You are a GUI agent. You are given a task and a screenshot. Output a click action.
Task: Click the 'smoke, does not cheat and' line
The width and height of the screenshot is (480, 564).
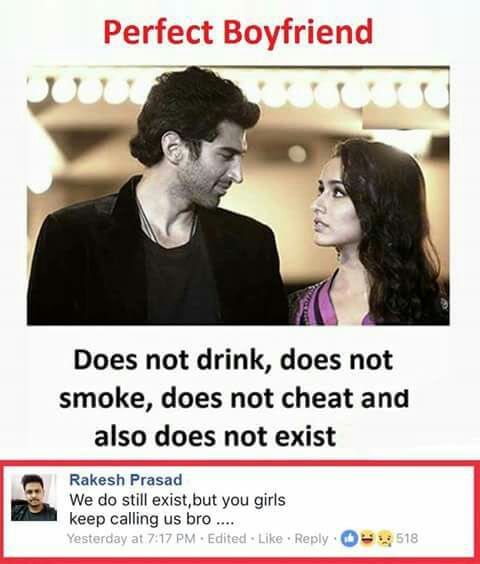click(234, 398)
